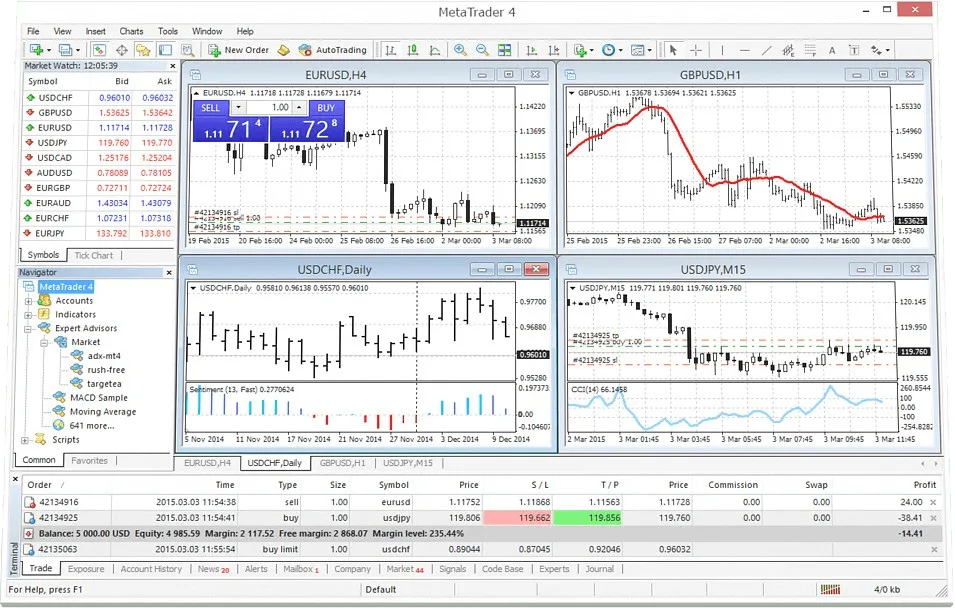955x614 pixels.
Task: Switch chart to line chart style
Action: point(435,50)
